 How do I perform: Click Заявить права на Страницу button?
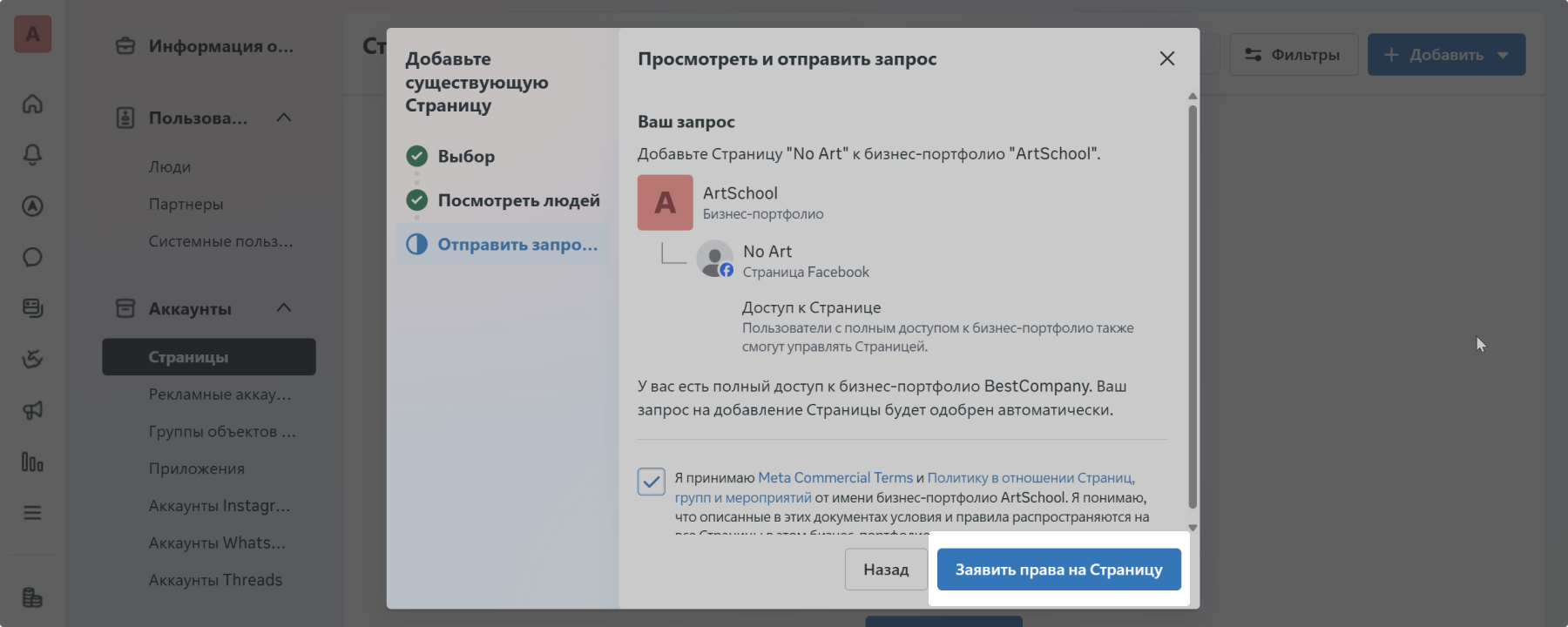1058,570
